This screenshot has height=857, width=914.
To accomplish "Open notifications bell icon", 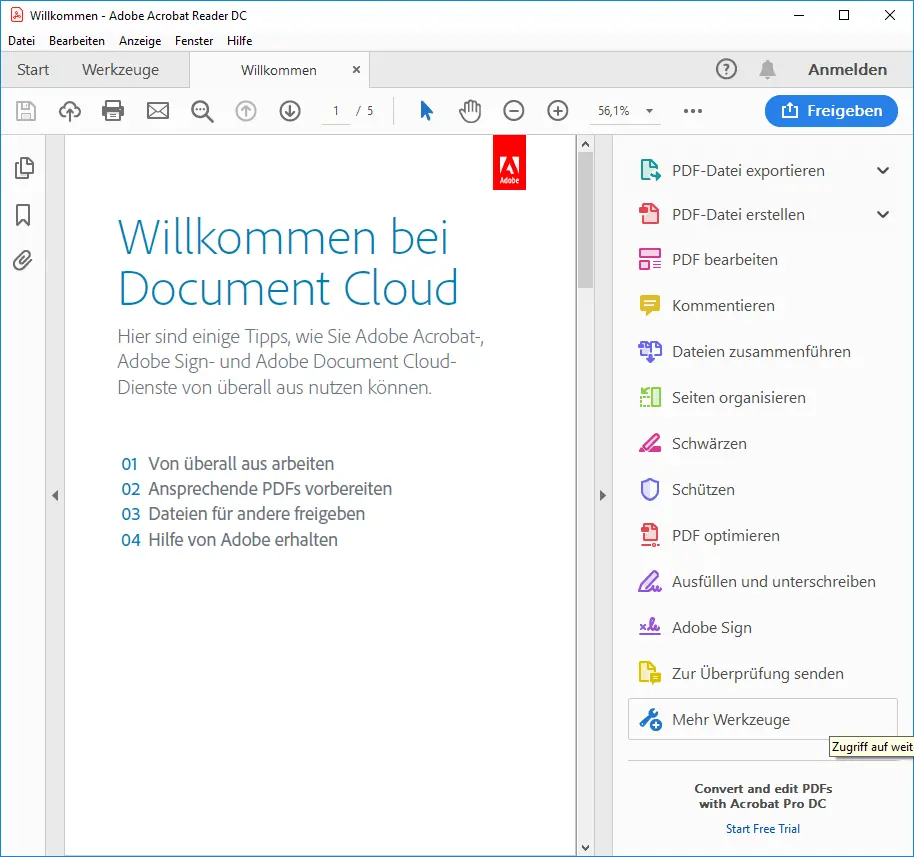I will point(767,69).
